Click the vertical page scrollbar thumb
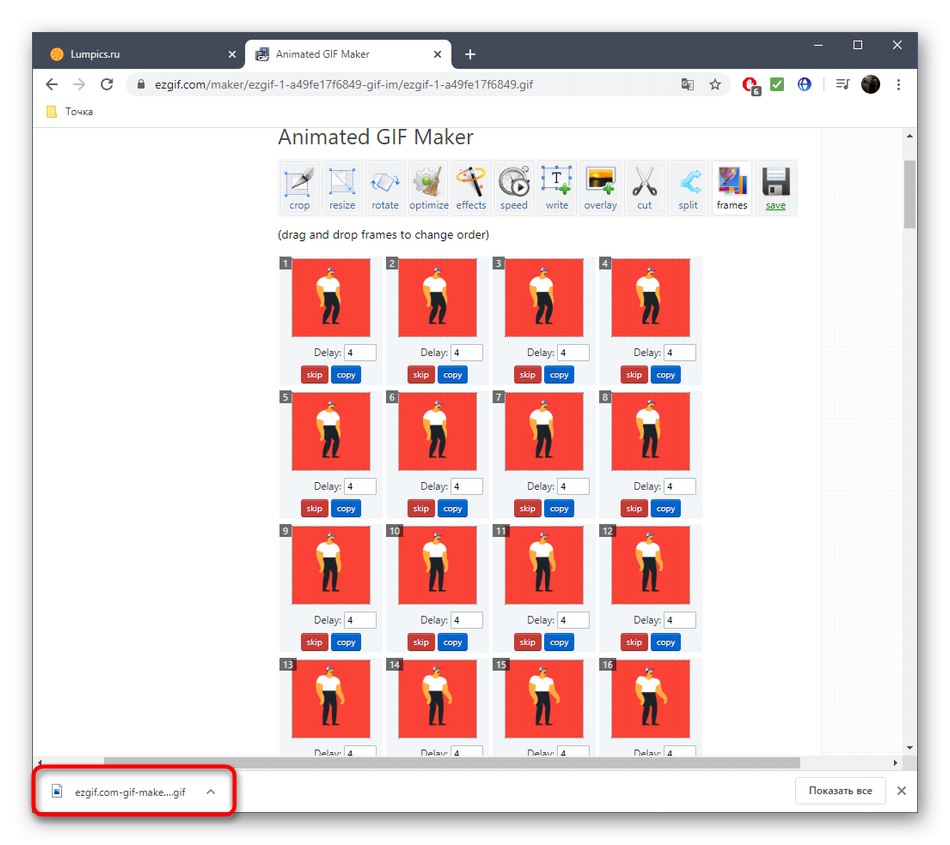The image size is (950, 845). tap(909, 194)
